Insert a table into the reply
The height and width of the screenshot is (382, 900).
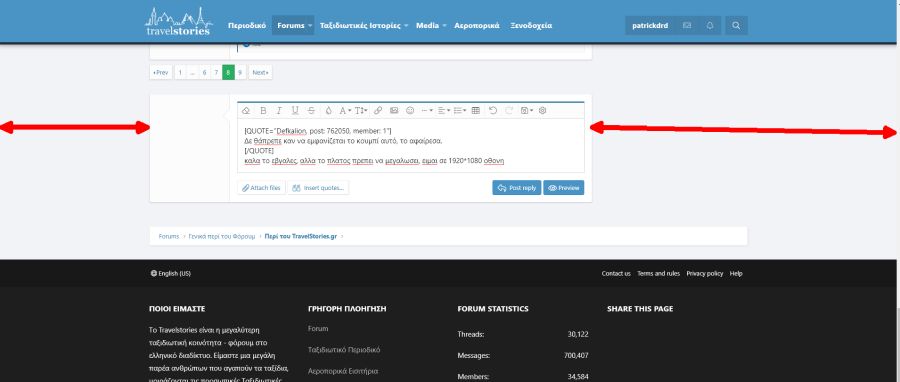point(475,111)
